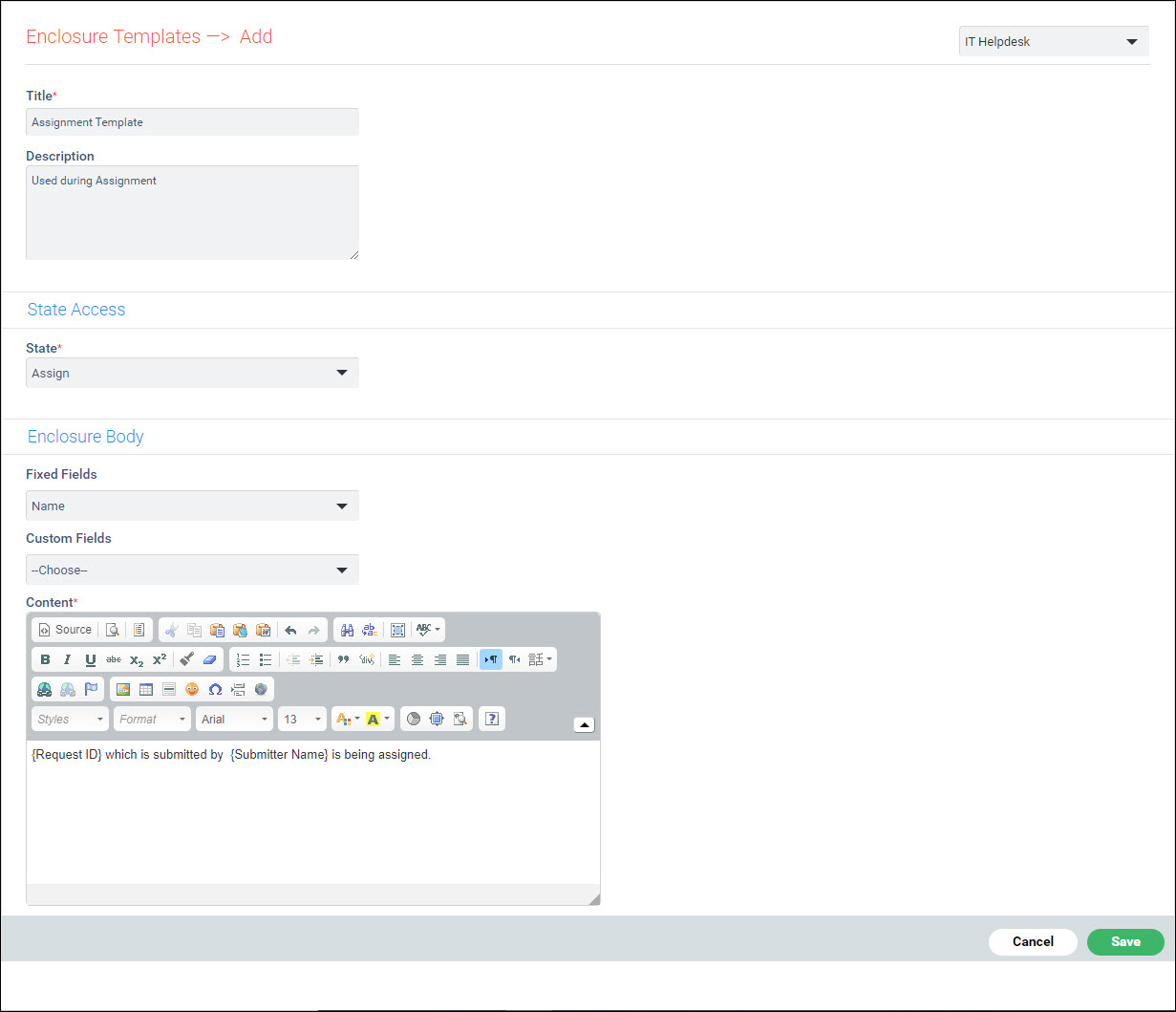Open the Format paragraph menu
The image size is (1176, 1012).
(152, 719)
